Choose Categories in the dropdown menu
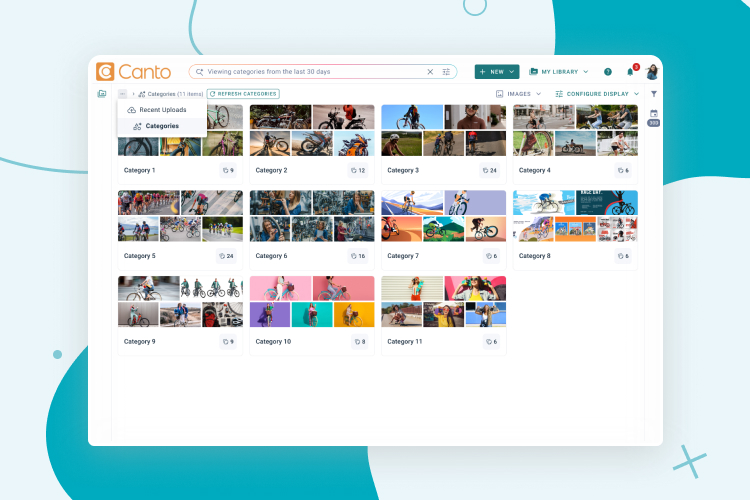The height and width of the screenshot is (500, 750). (161, 126)
